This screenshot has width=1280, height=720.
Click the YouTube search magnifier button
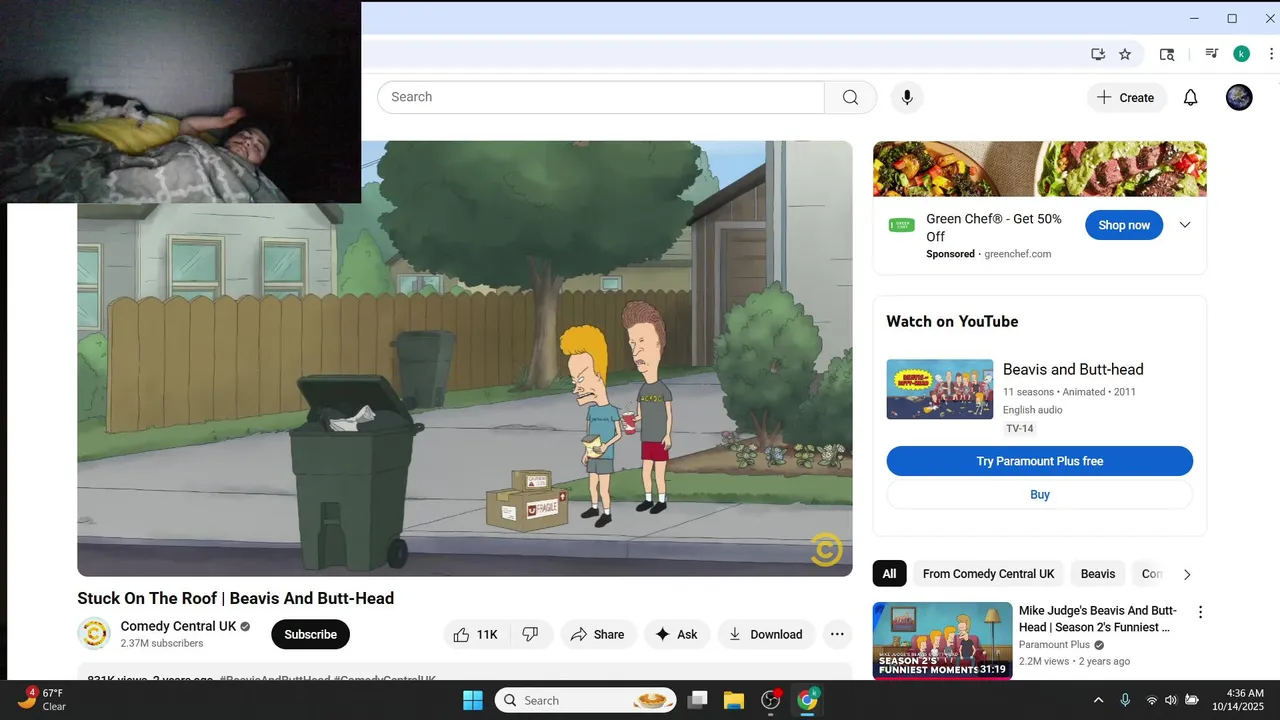[x=850, y=97]
